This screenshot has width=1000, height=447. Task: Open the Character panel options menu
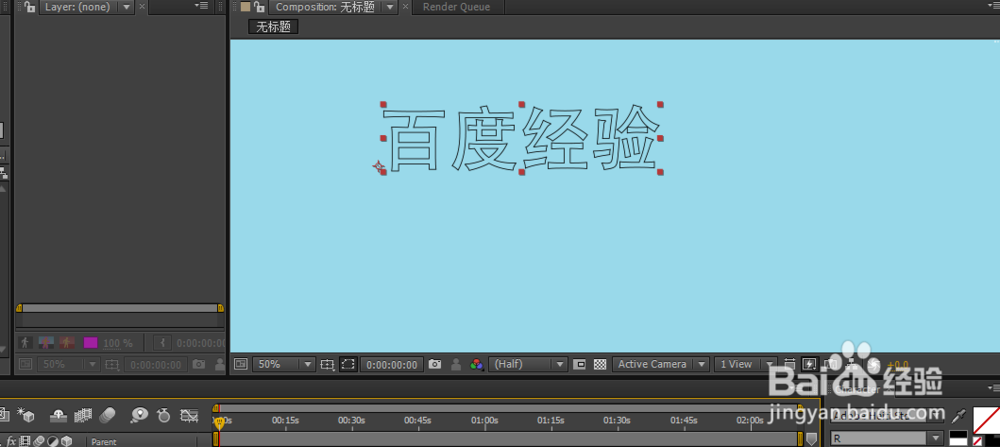click(992, 388)
